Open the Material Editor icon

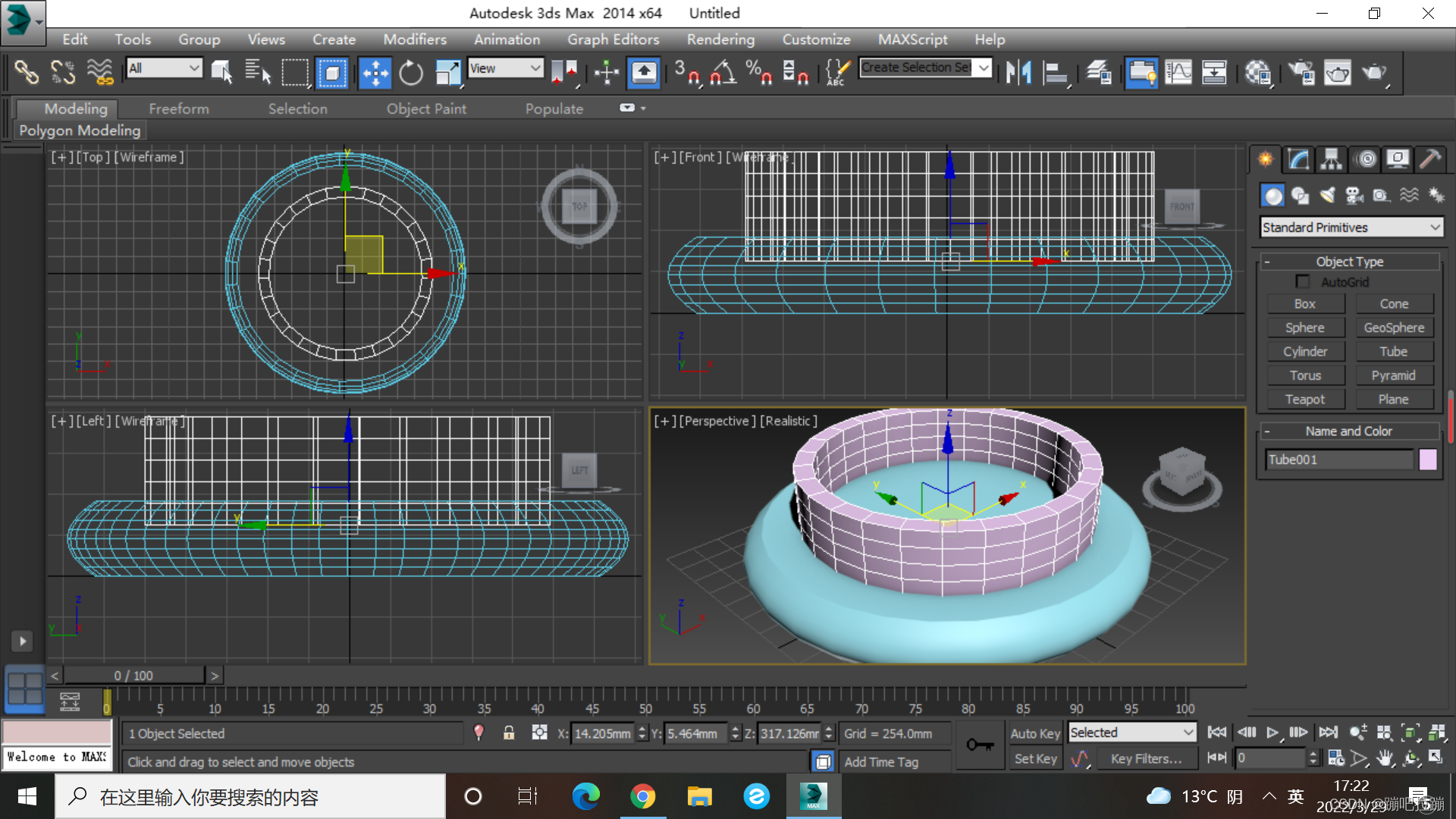coord(1257,73)
